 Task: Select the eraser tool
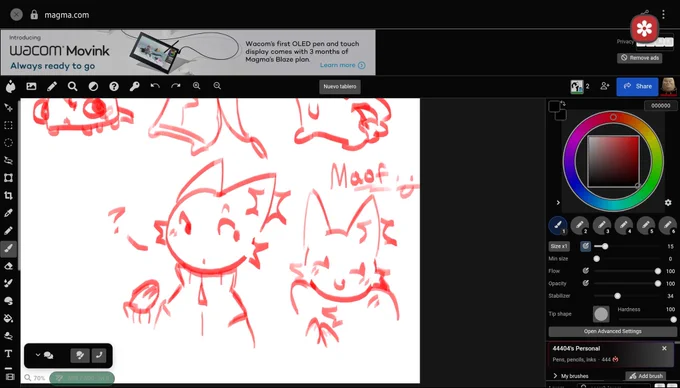tap(8, 266)
